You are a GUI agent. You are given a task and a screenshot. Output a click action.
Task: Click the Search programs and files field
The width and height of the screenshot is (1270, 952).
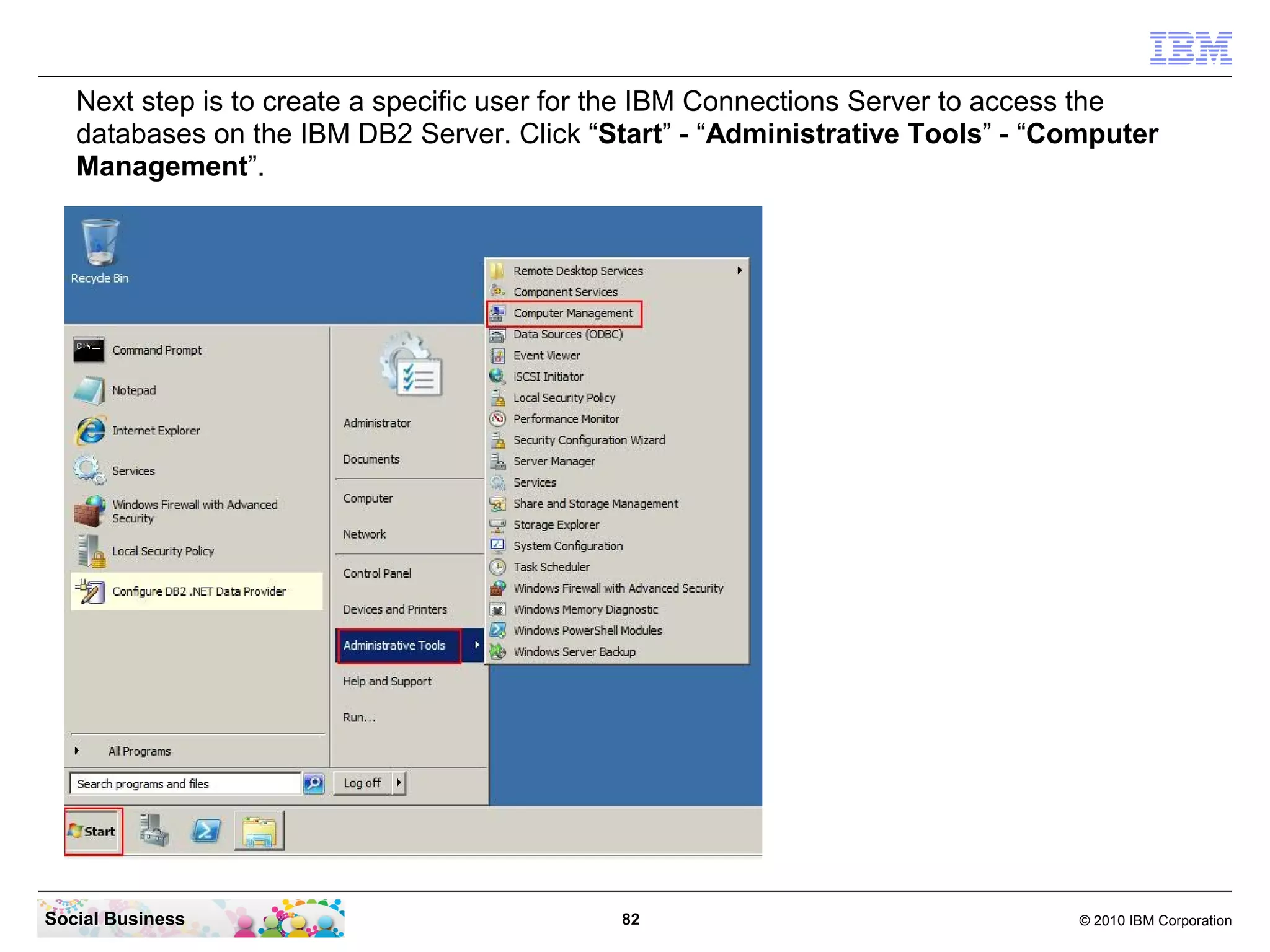pos(185,783)
